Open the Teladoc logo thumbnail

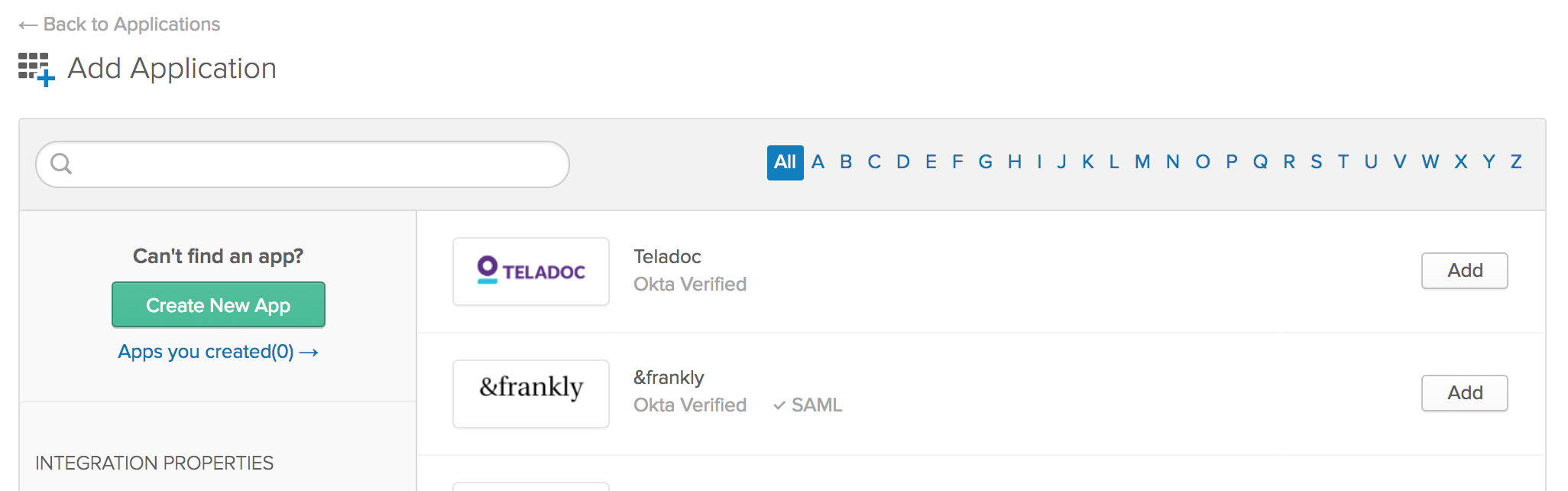click(x=531, y=272)
